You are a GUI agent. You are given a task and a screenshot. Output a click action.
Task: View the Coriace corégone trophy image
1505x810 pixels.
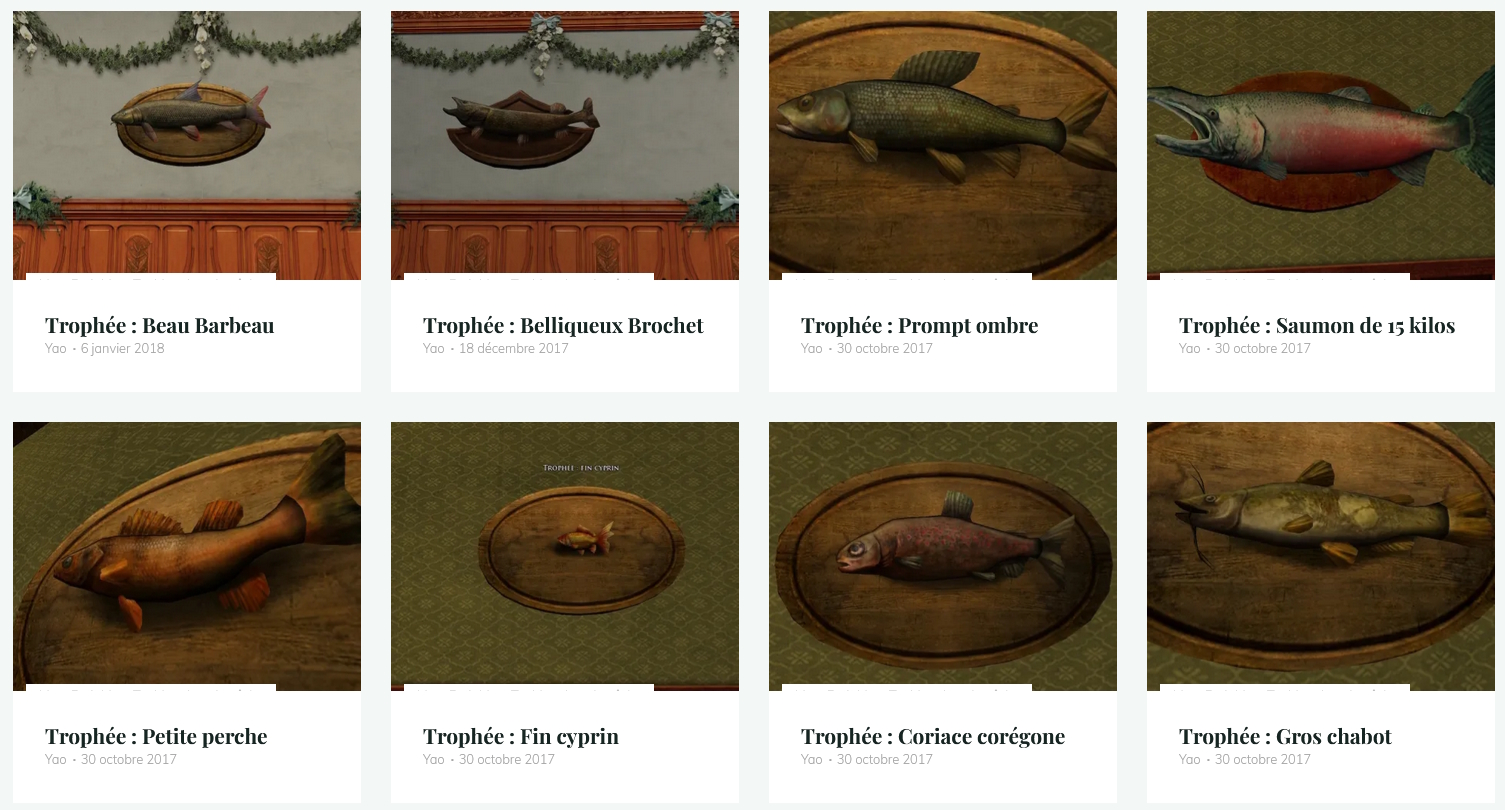[943, 556]
